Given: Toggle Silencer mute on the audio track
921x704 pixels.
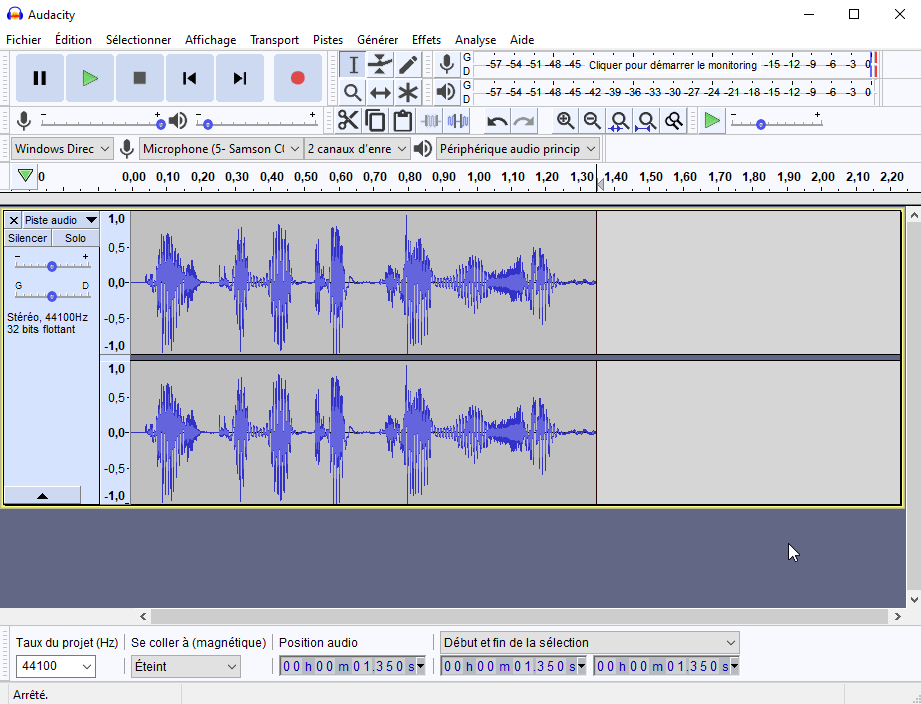Looking at the screenshot, I should 27,238.
